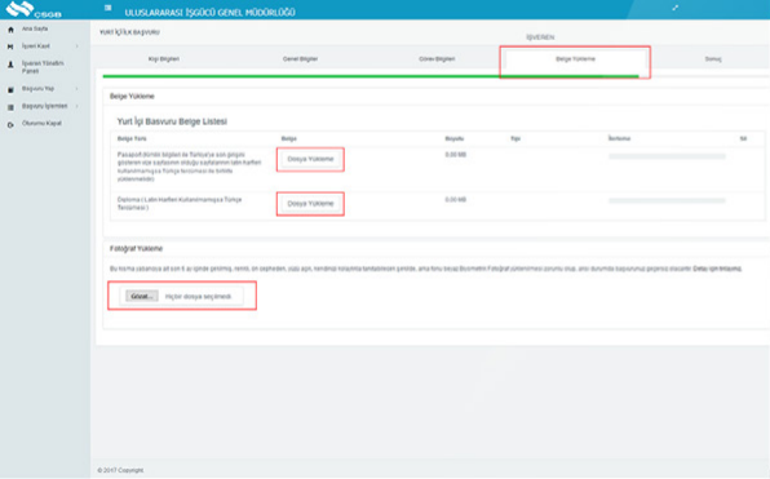Viewport: 770px width, 479px height.
Task: Click the Ana Sayfa home icon
Action: pyautogui.click(x=11, y=29)
